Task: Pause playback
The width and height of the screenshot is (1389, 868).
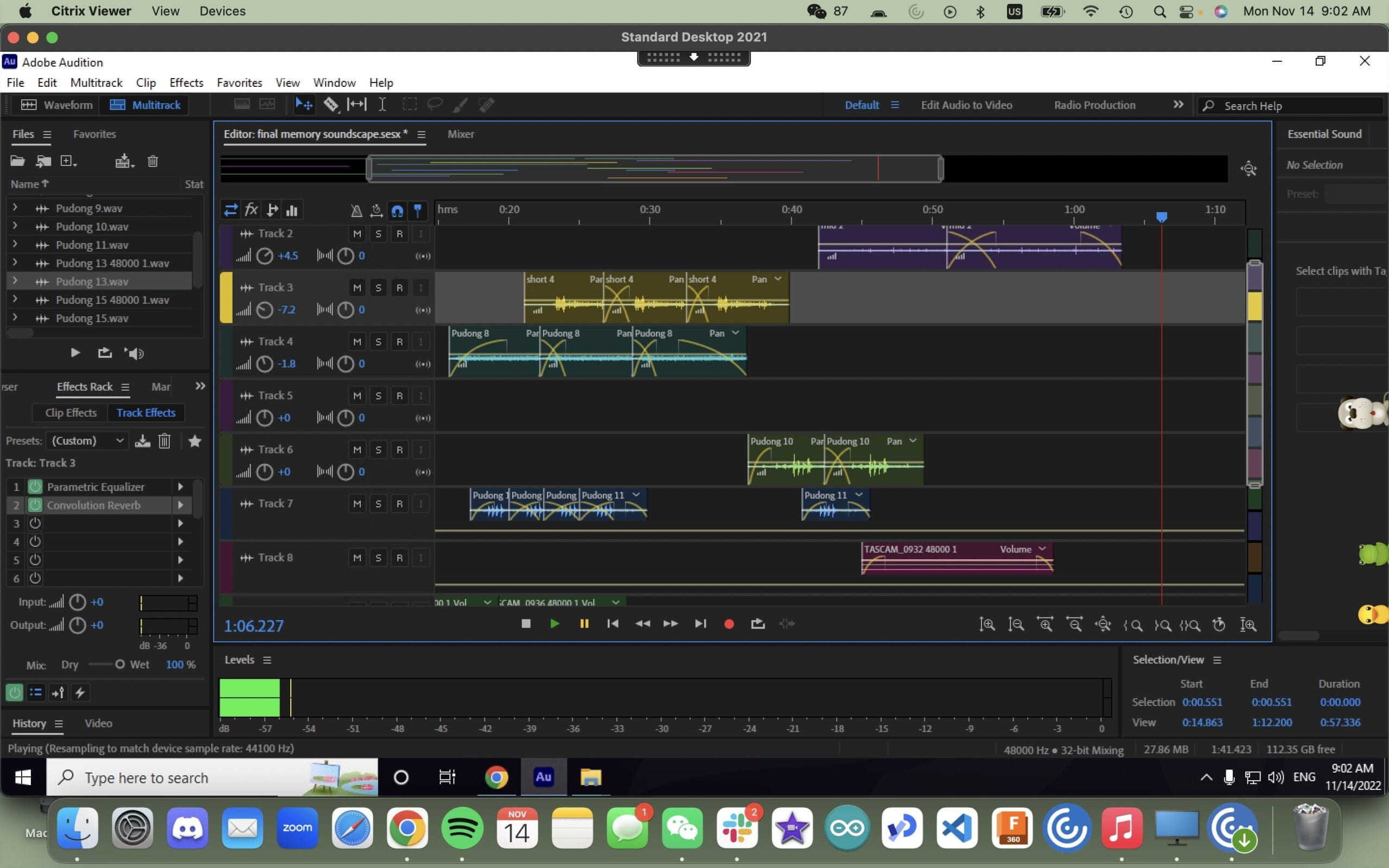Action: [x=584, y=623]
